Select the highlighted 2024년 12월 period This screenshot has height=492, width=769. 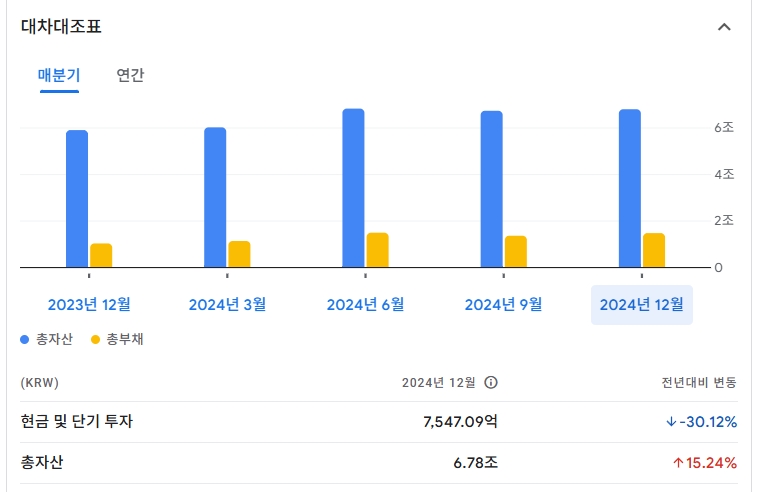click(641, 305)
